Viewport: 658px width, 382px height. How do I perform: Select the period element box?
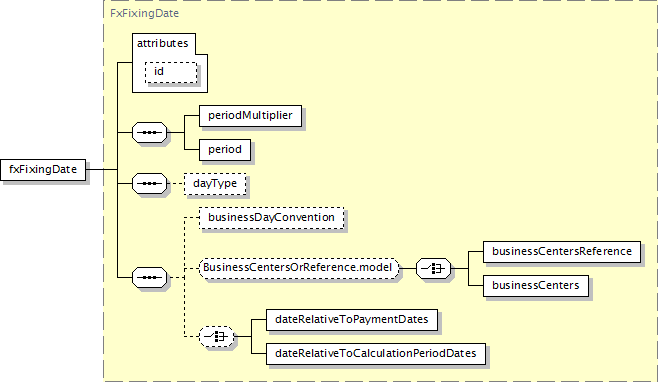point(225,150)
